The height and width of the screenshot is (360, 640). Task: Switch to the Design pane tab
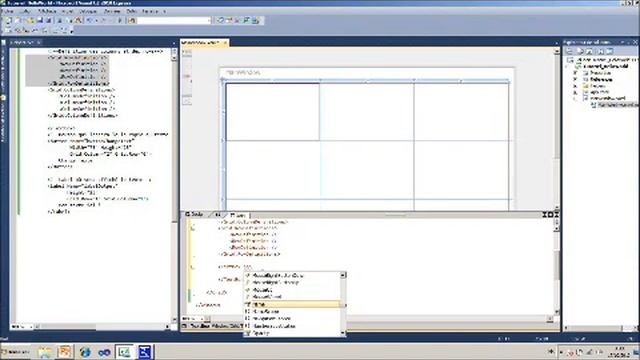(195, 215)
